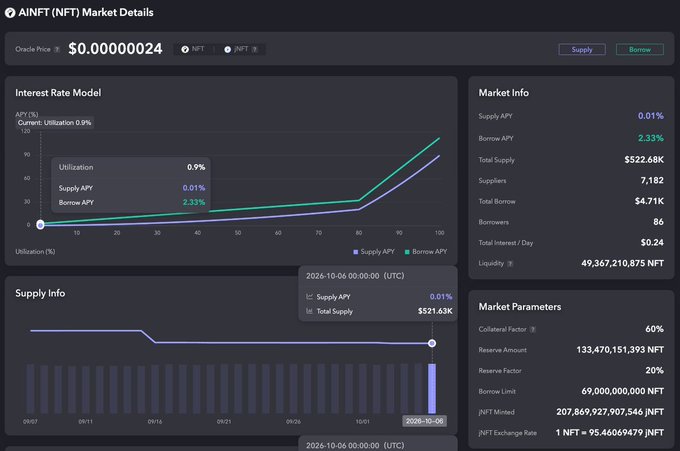Click the 10/01 date on Supply Info axis

(363, 422)
